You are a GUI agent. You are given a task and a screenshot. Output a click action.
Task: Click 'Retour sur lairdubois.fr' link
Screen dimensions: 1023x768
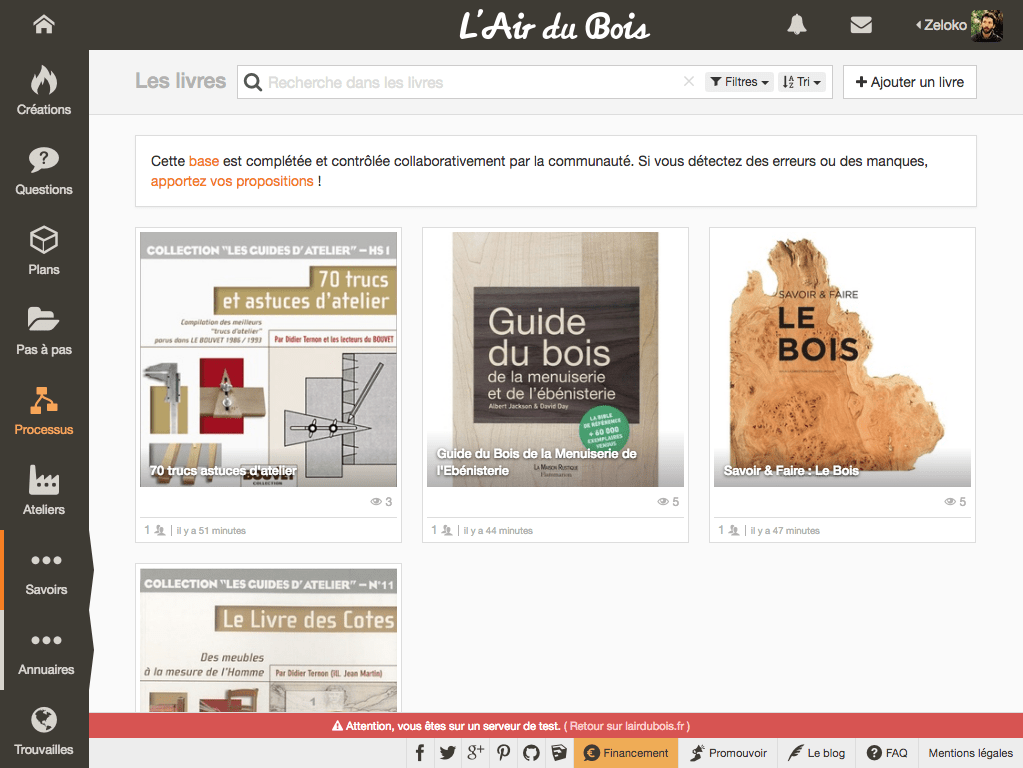pyautogui.click(x=628, y=726)
